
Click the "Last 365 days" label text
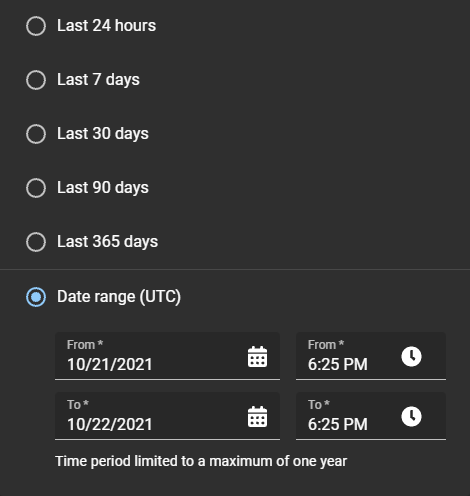(107, 242)
